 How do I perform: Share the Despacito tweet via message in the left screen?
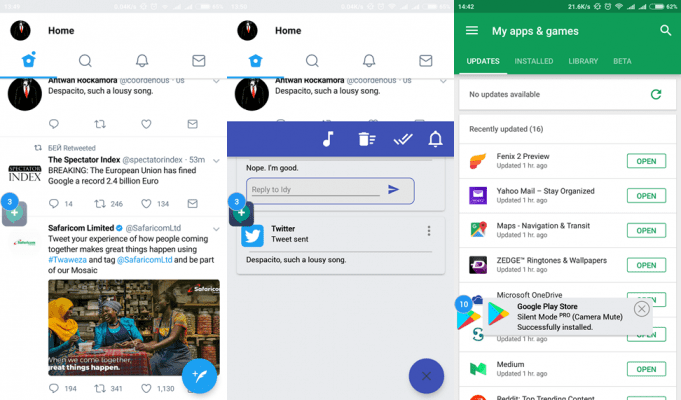pos(192,124)
